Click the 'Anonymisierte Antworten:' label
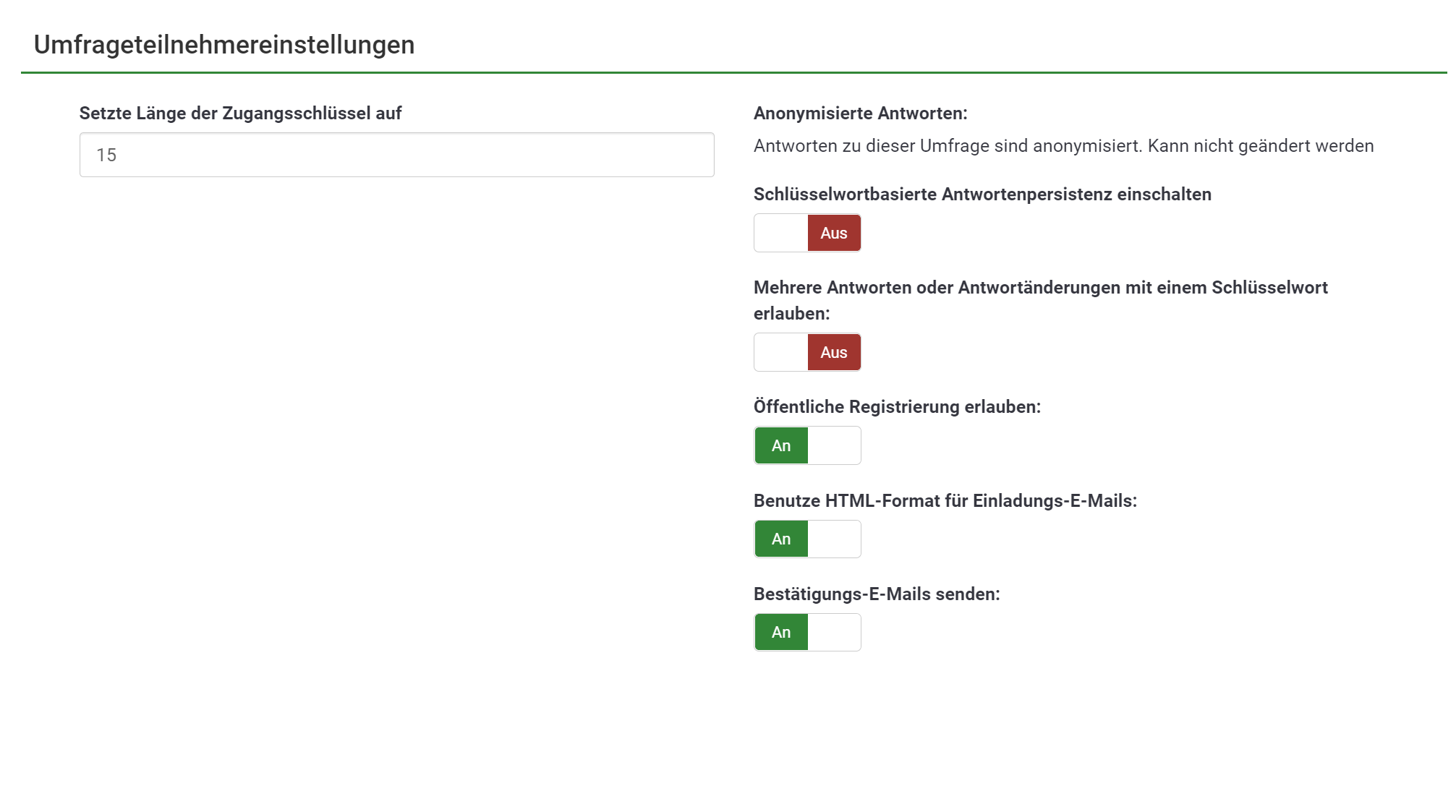Image resolution: width=1456 pixels, height=812 pixels. coord(860,114)
